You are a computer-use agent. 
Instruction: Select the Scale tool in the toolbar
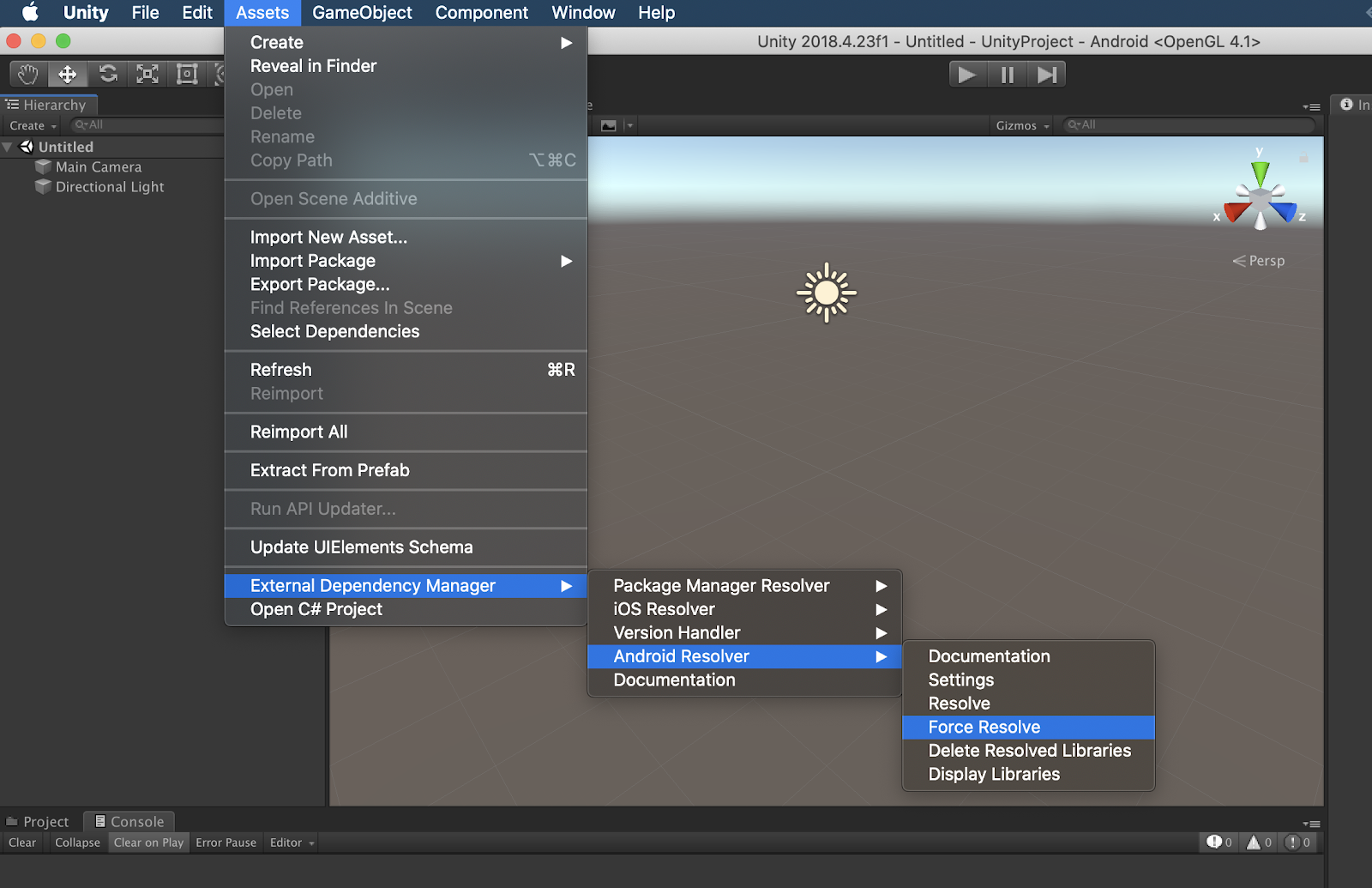click(146, 74)
